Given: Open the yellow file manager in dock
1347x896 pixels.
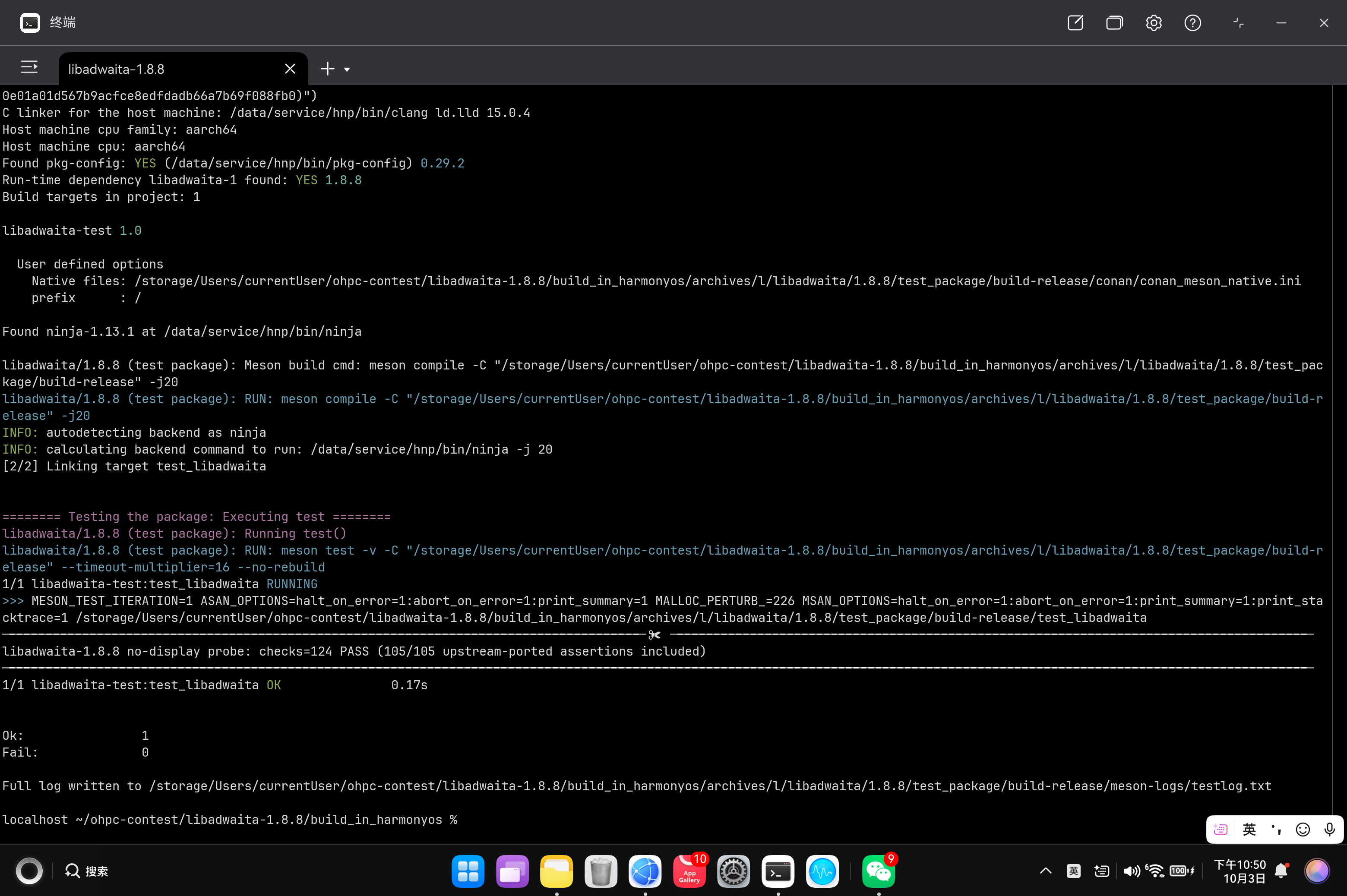Looking at the screenshot, I should [557, 871].
